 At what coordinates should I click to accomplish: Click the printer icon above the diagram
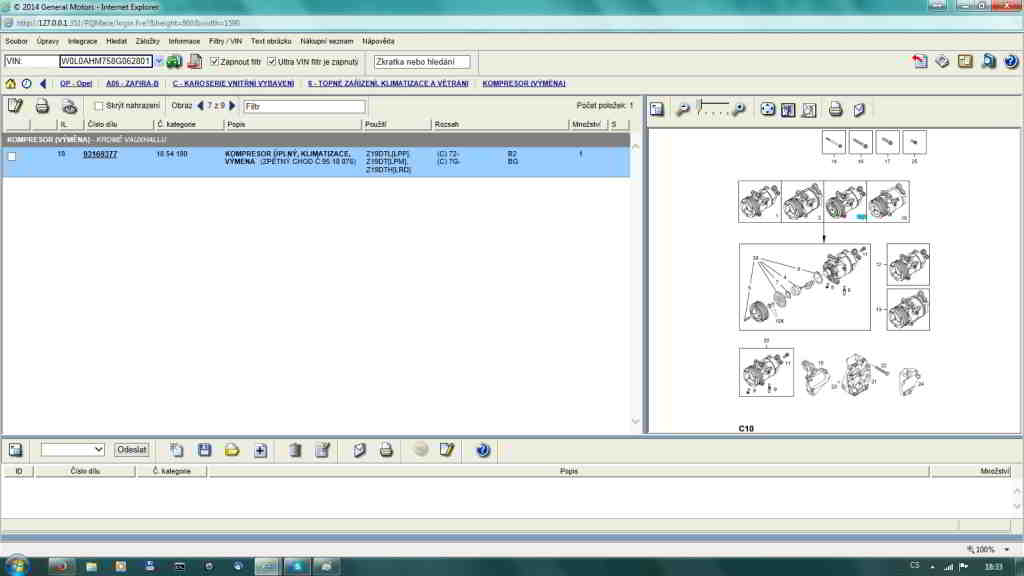tap(836, 109)
